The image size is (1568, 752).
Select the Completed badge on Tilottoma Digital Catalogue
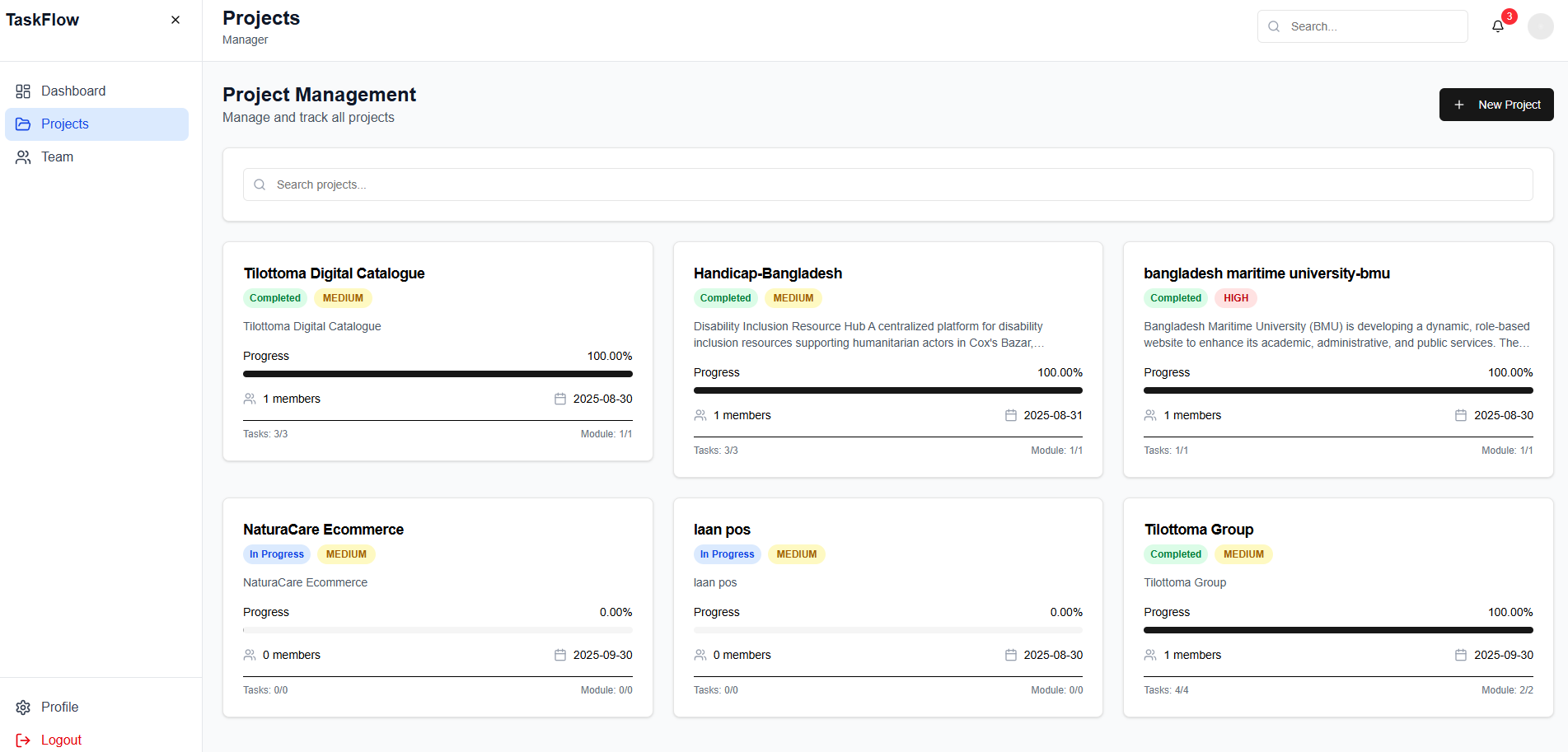point(275,298)
